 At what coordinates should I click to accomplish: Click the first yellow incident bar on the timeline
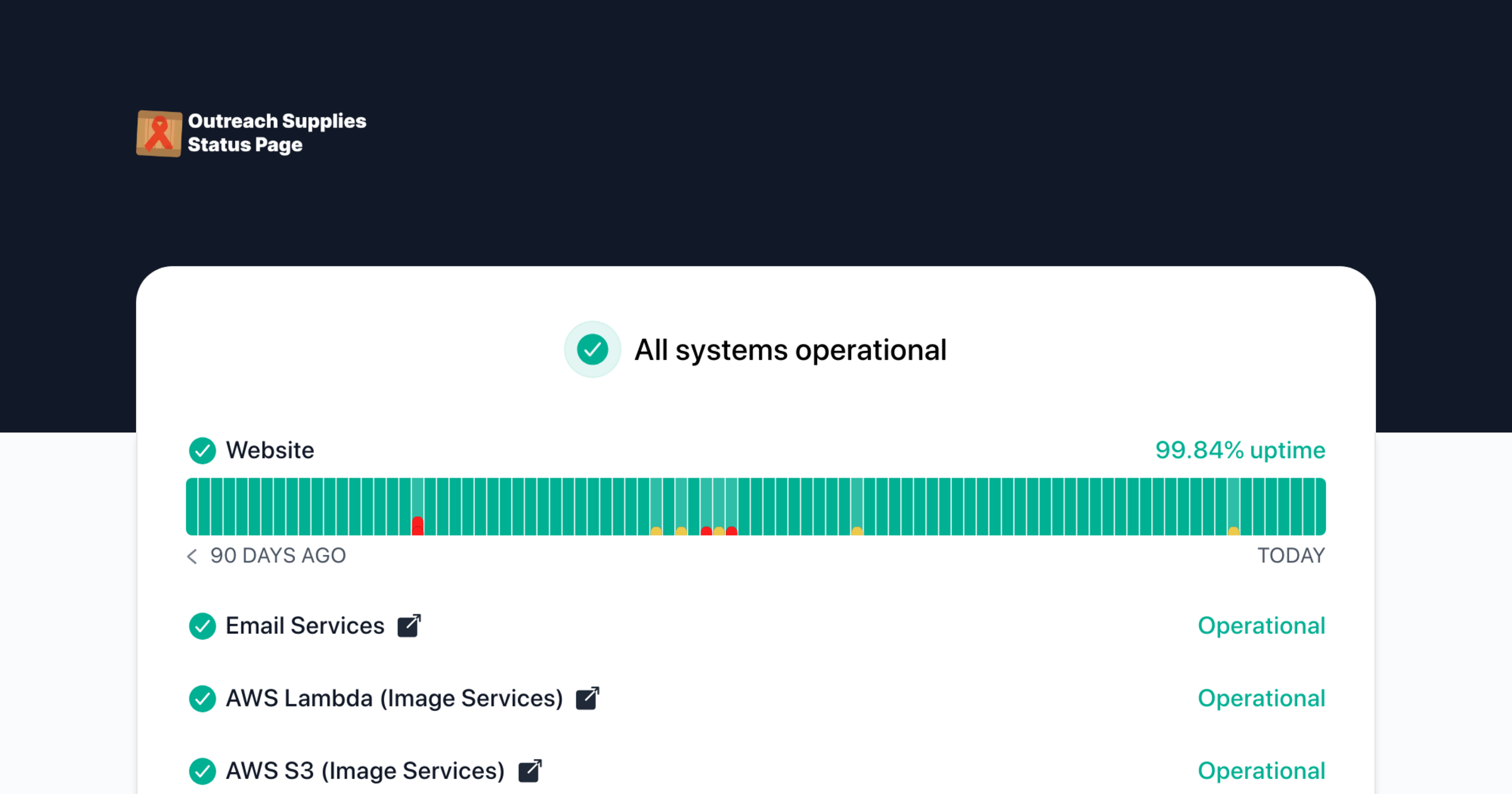(x=656, y=531)
